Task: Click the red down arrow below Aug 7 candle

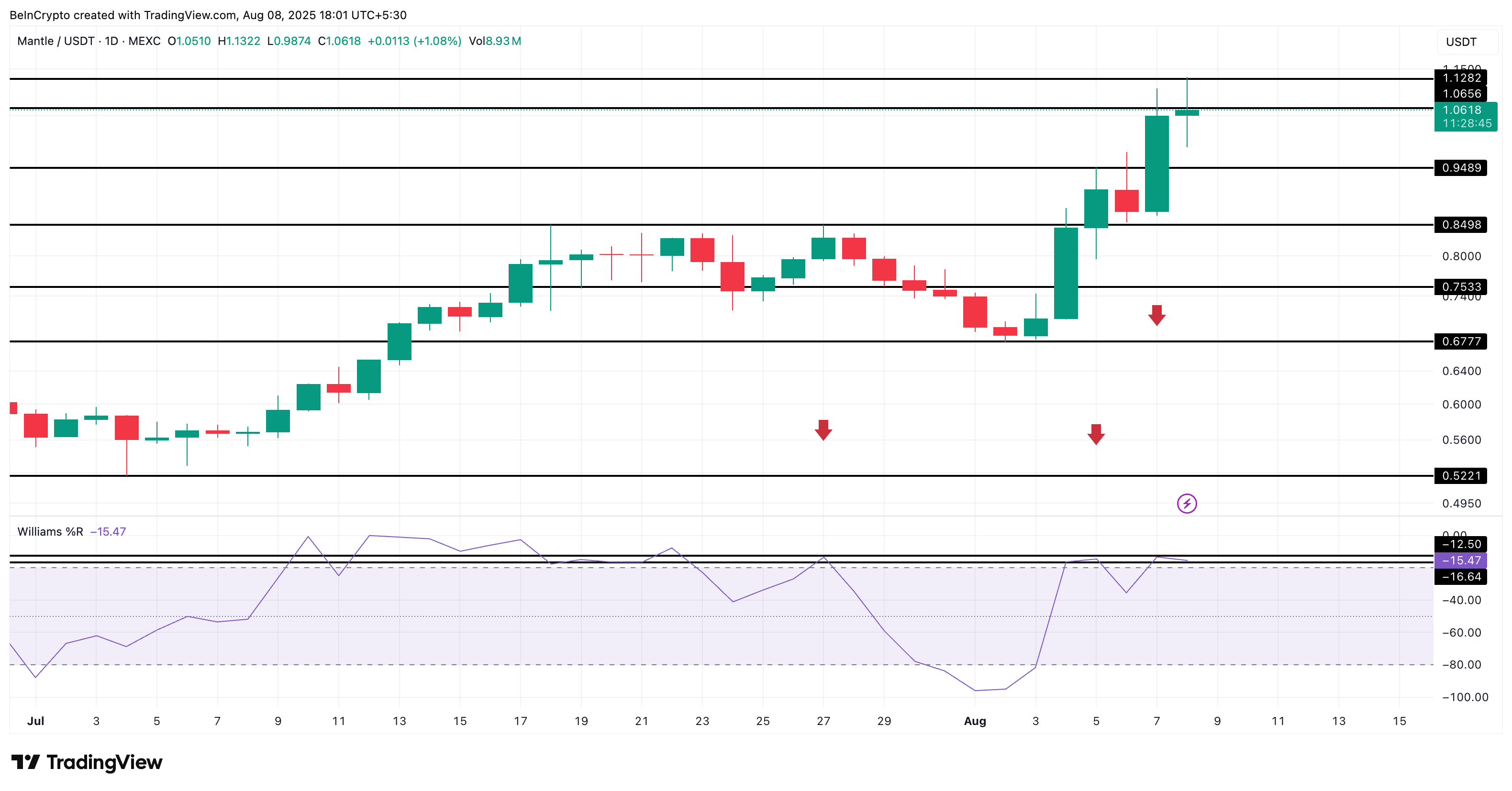Action: (1156, 315)
